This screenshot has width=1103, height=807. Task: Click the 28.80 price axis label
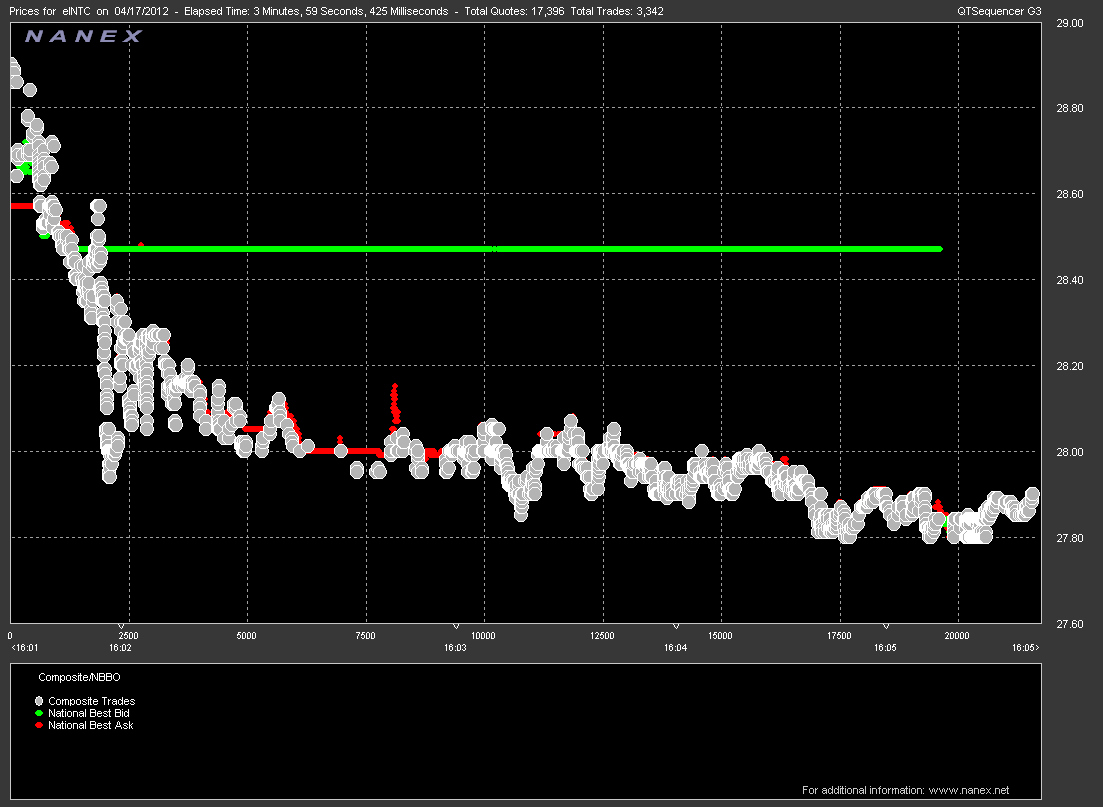(1070, 108)
